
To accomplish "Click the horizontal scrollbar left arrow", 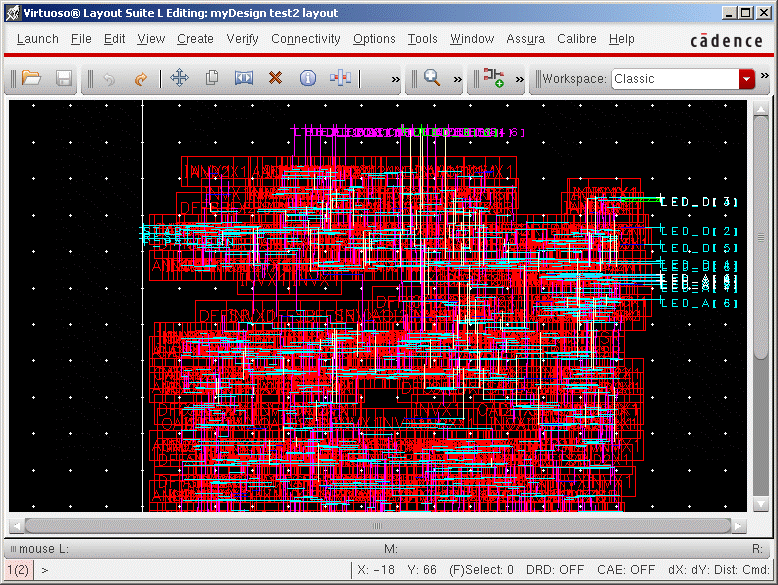I will [x=16, y=525].
